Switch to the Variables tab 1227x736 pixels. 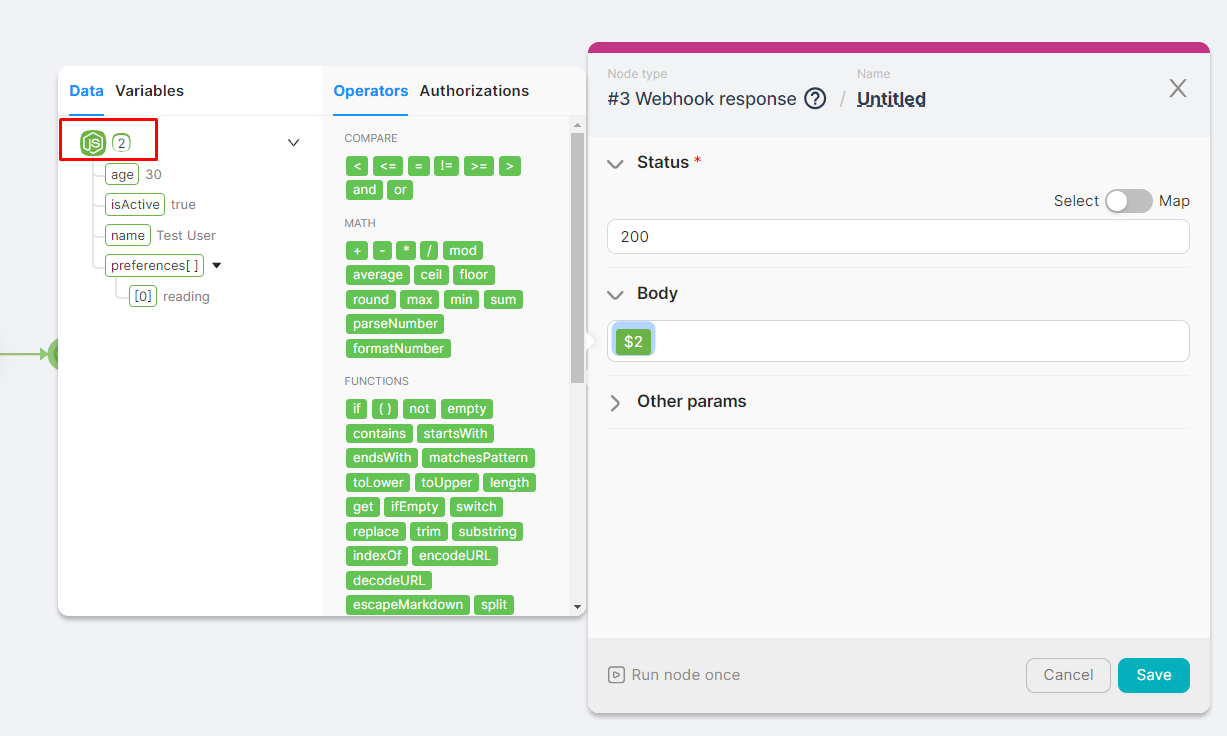(150, 91)
